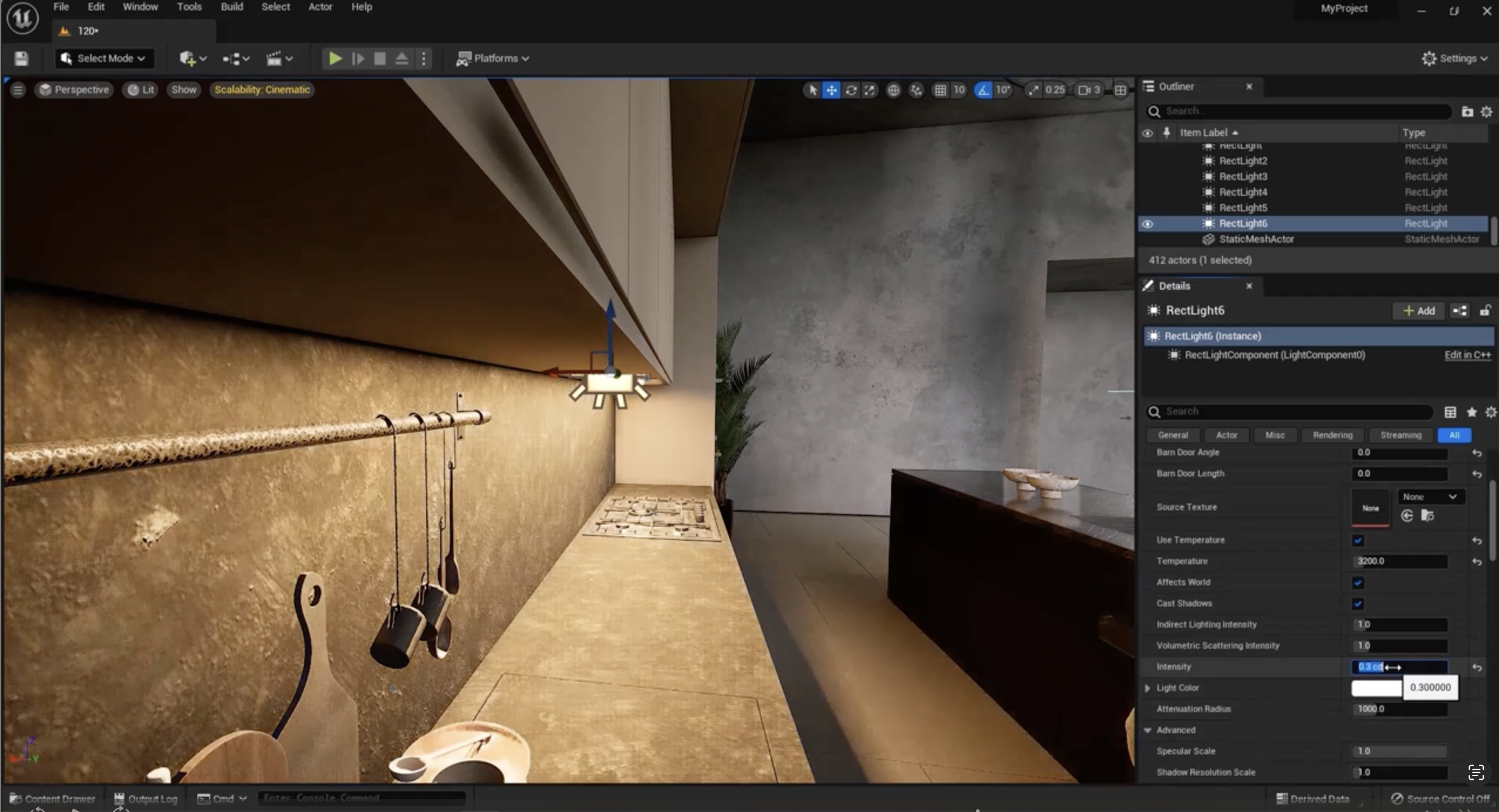Viewport: 1499px width, 812px height.
Task: Select the rotate gizmo tool
Action: coord(850,90)
